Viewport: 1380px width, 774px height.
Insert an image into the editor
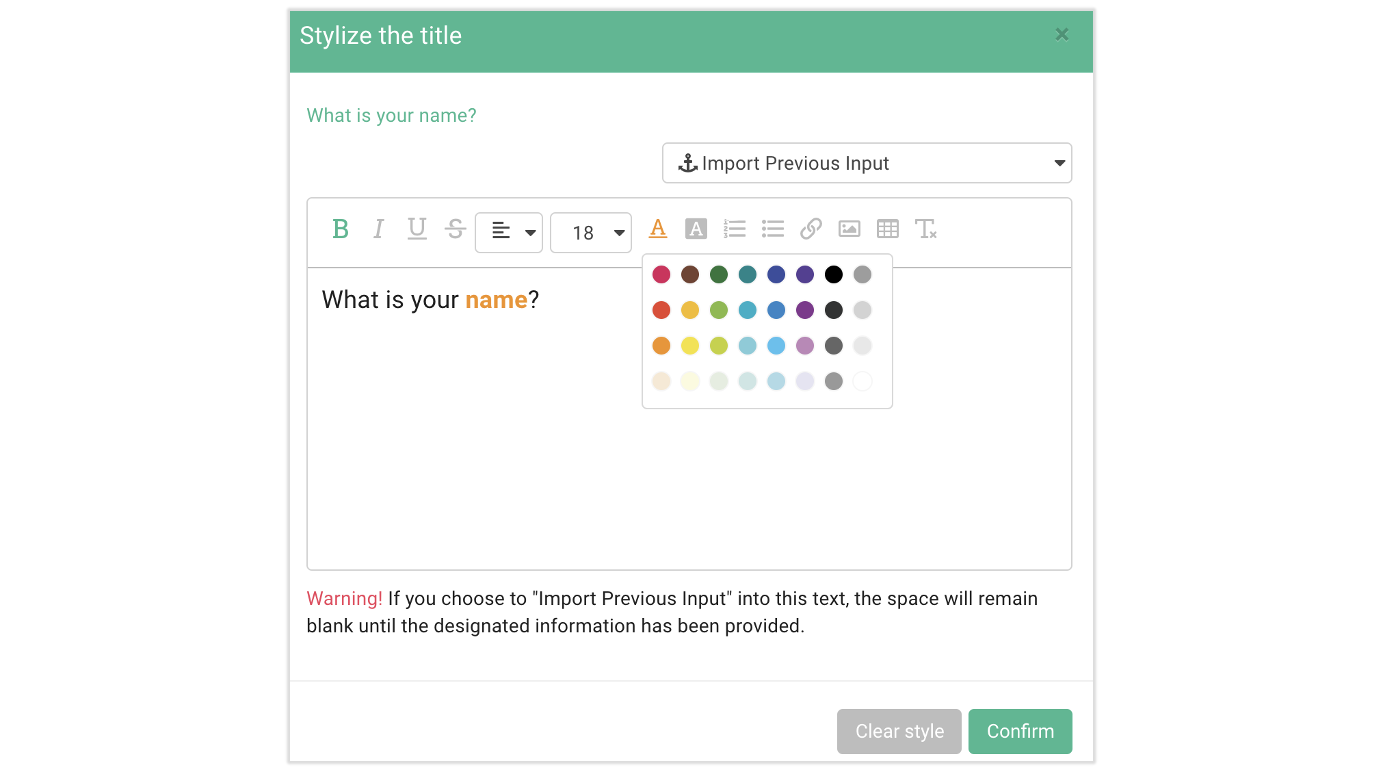point(849,229)
